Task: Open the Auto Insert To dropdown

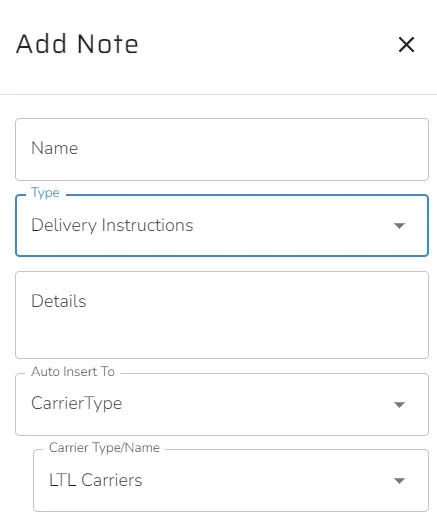Action: coord(222,404)
